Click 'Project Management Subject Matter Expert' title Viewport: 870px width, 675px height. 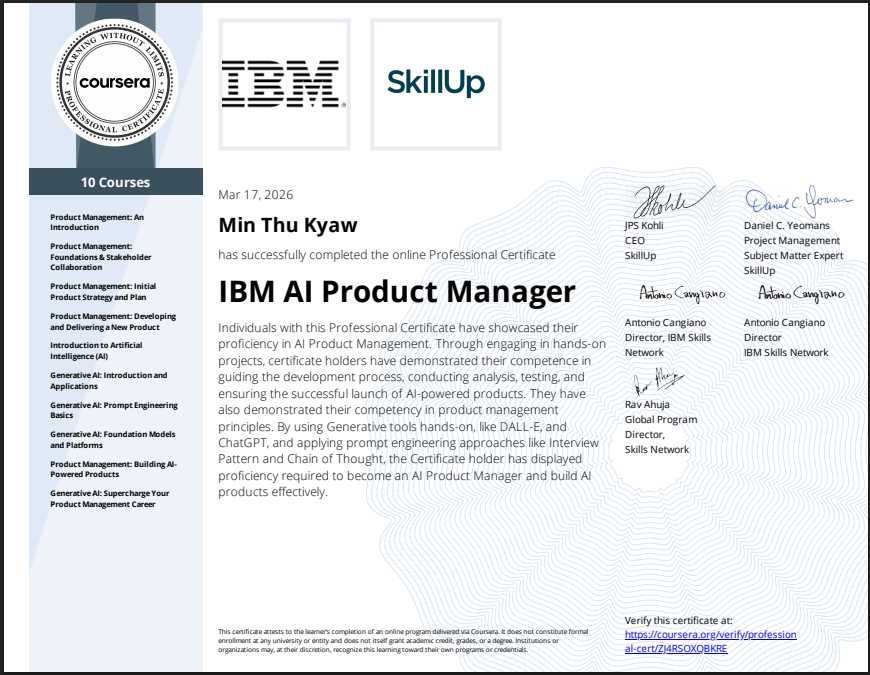pyautogui.click(x=793, y=248)
